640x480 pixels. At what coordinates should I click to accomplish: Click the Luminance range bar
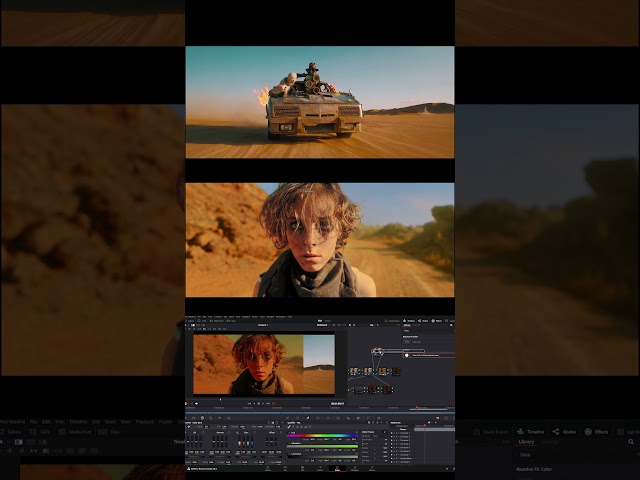coord(322,457)
